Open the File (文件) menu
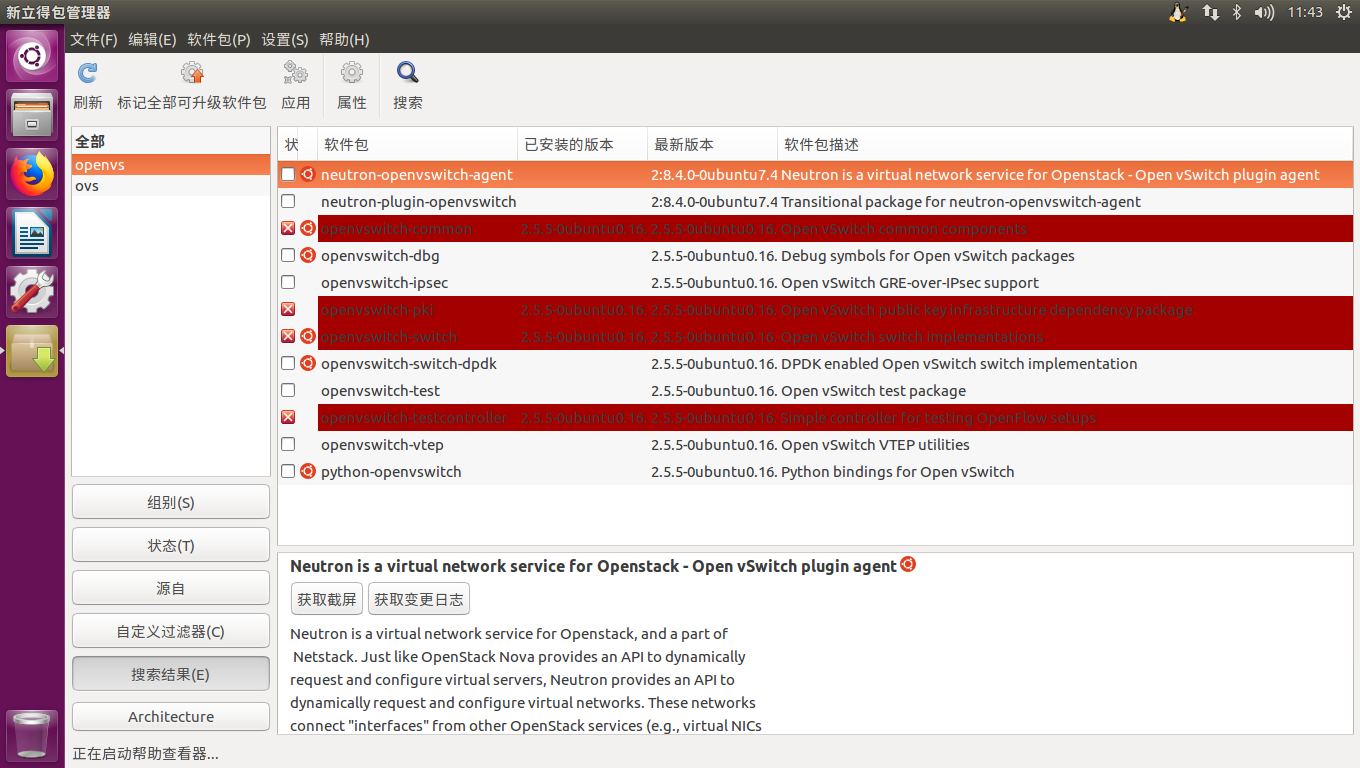Screen dimensions: 1360x768 coord(94,39)
